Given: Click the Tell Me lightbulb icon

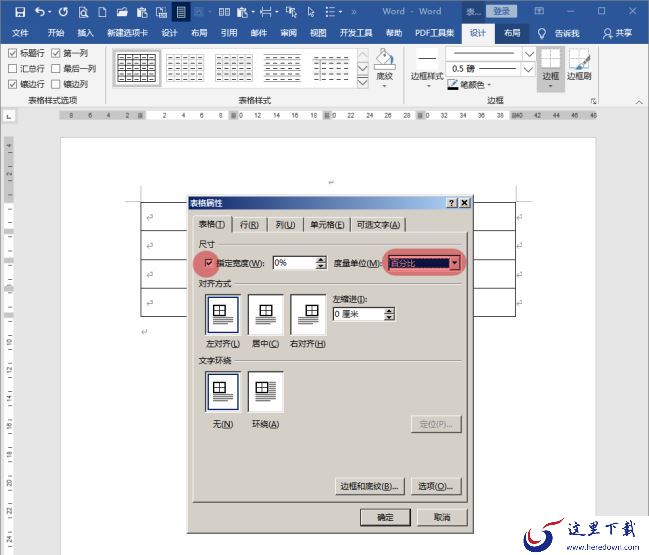Looking at the screenshot, I should pyautogui.click(x=542, y=33).
